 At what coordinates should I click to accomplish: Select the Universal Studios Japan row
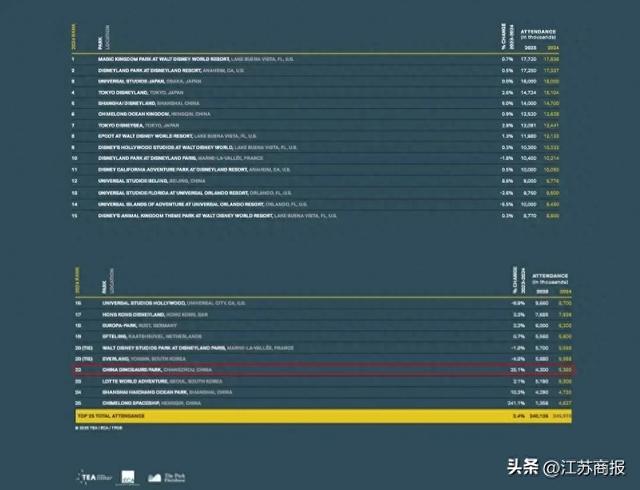pos(315,81)
